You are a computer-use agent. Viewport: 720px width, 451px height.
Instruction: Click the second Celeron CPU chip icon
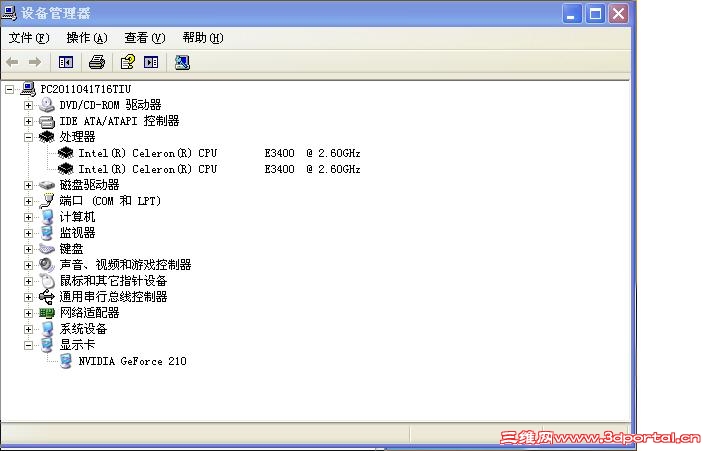(66, 169)
